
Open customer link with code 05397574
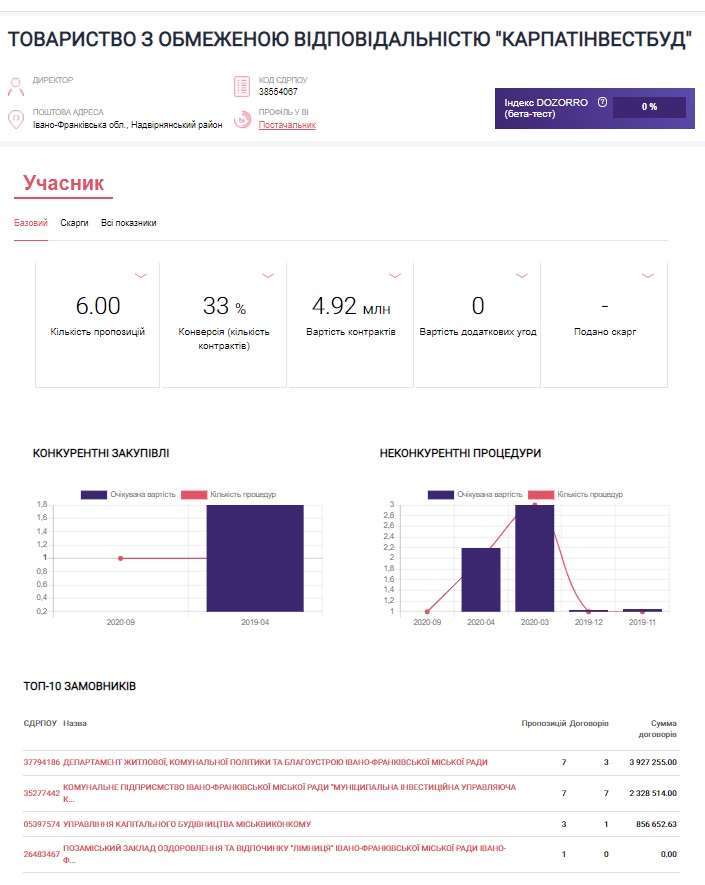coord(41,824)
